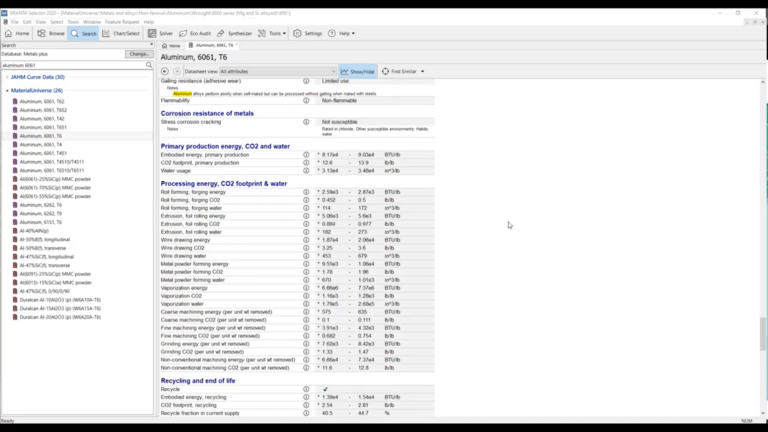Click info icon for Metal powder forming energy

(306, 264)
